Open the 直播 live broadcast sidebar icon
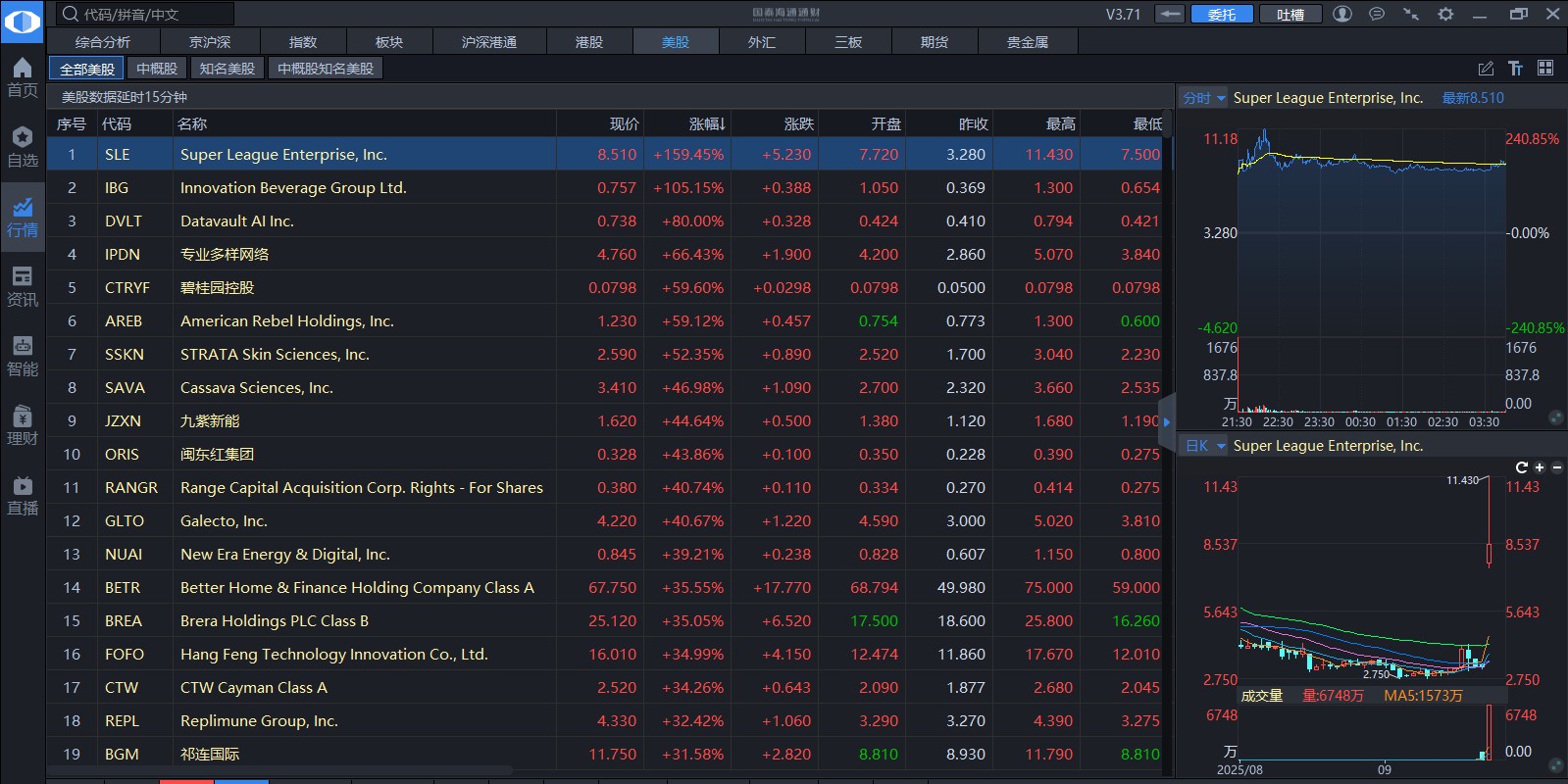Viewport: 1568px width, 784px height. [23, 496]
